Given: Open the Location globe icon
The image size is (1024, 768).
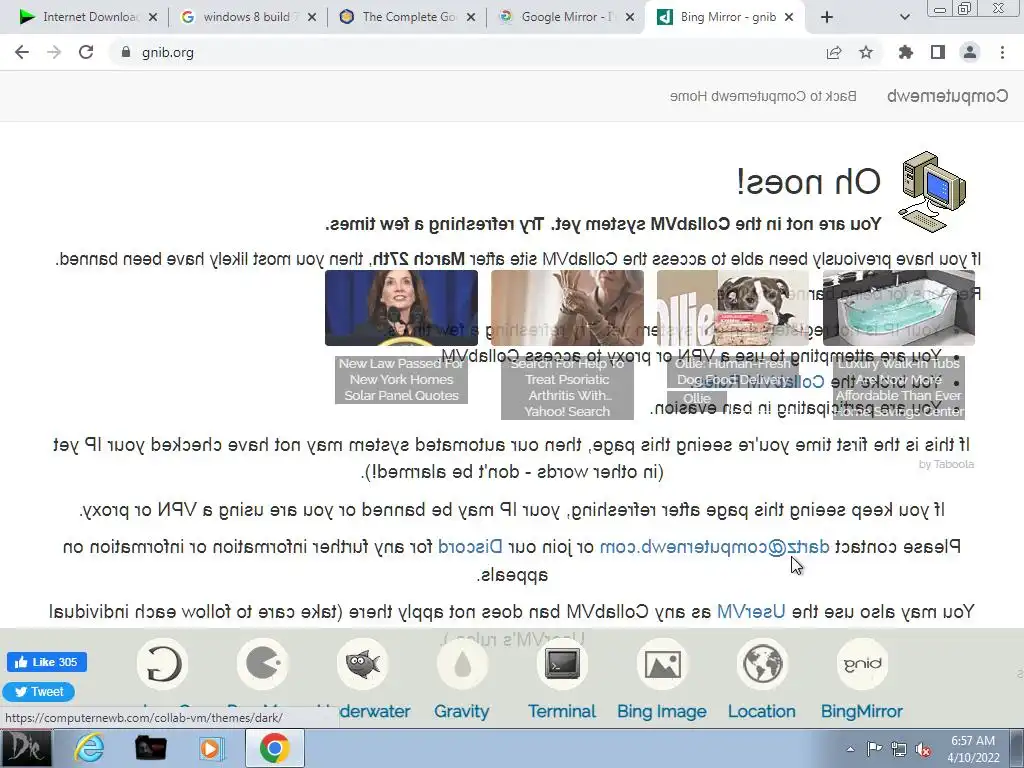Looking at the screenshot, I should 762,664.
